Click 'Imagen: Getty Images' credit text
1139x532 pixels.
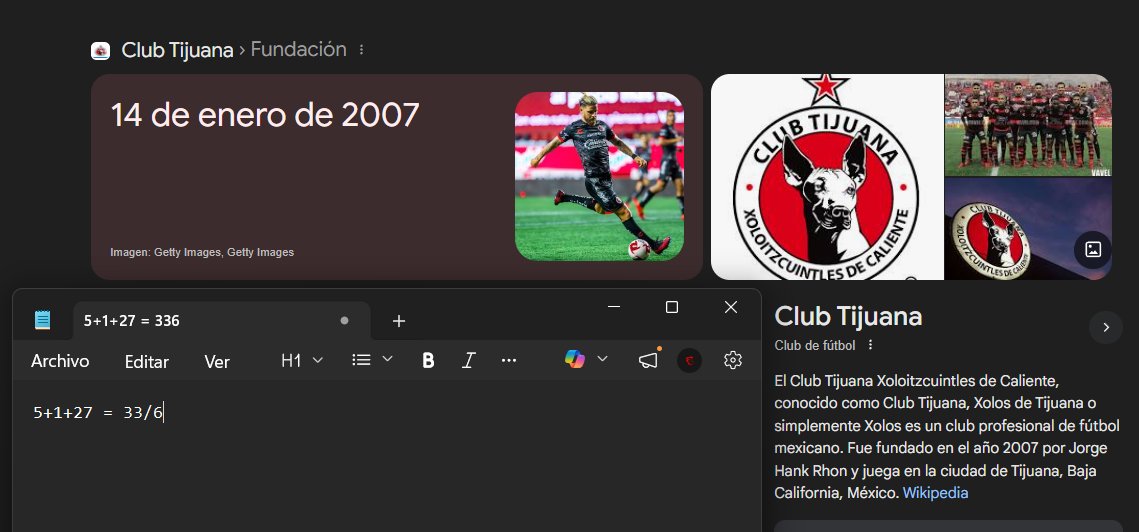[x=202, y=252]
